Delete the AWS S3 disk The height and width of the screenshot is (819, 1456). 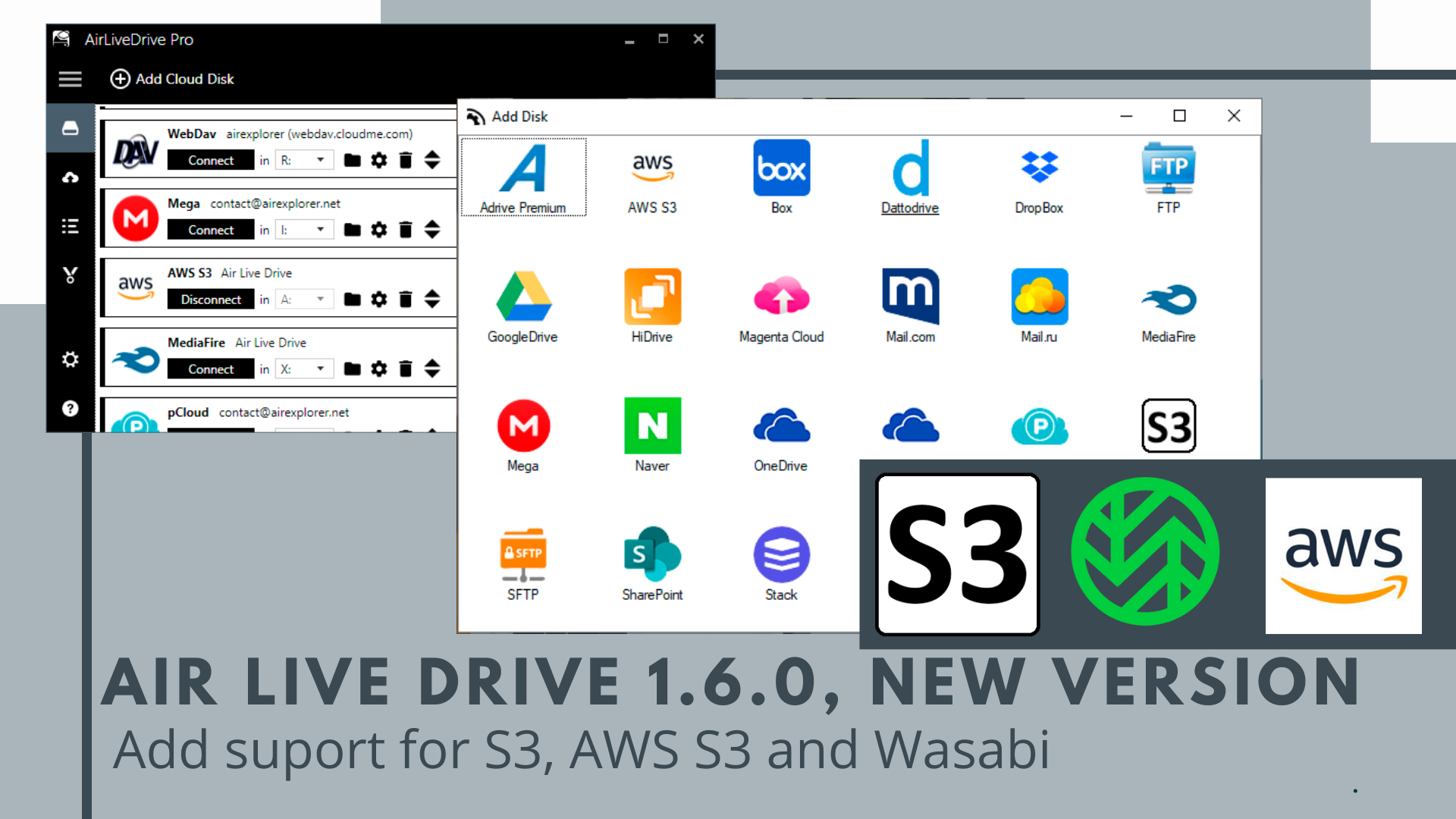pyautogui.click(x=406, y=300)
